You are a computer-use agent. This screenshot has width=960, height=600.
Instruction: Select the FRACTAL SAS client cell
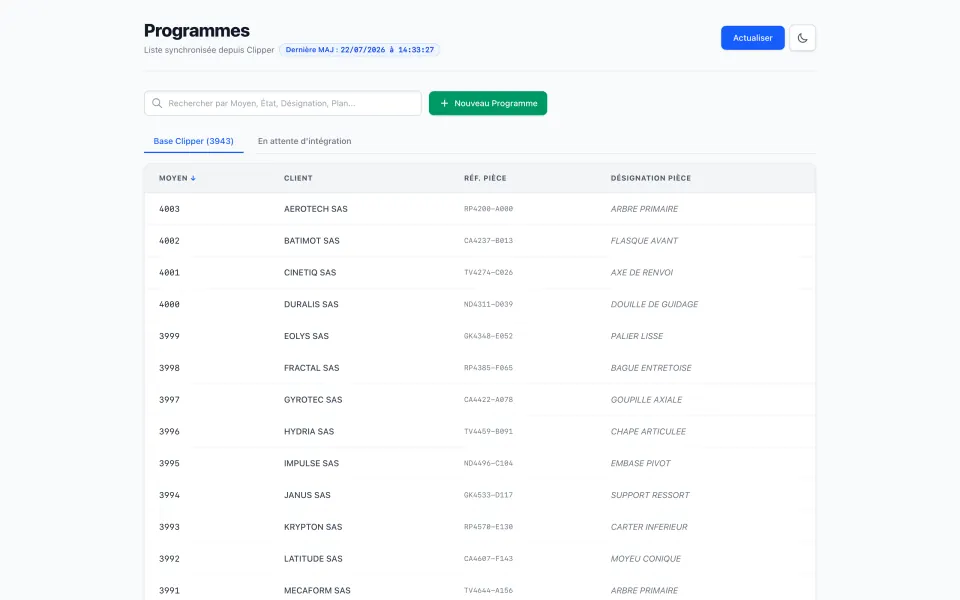pyautogui.click(x=312, y=368)
